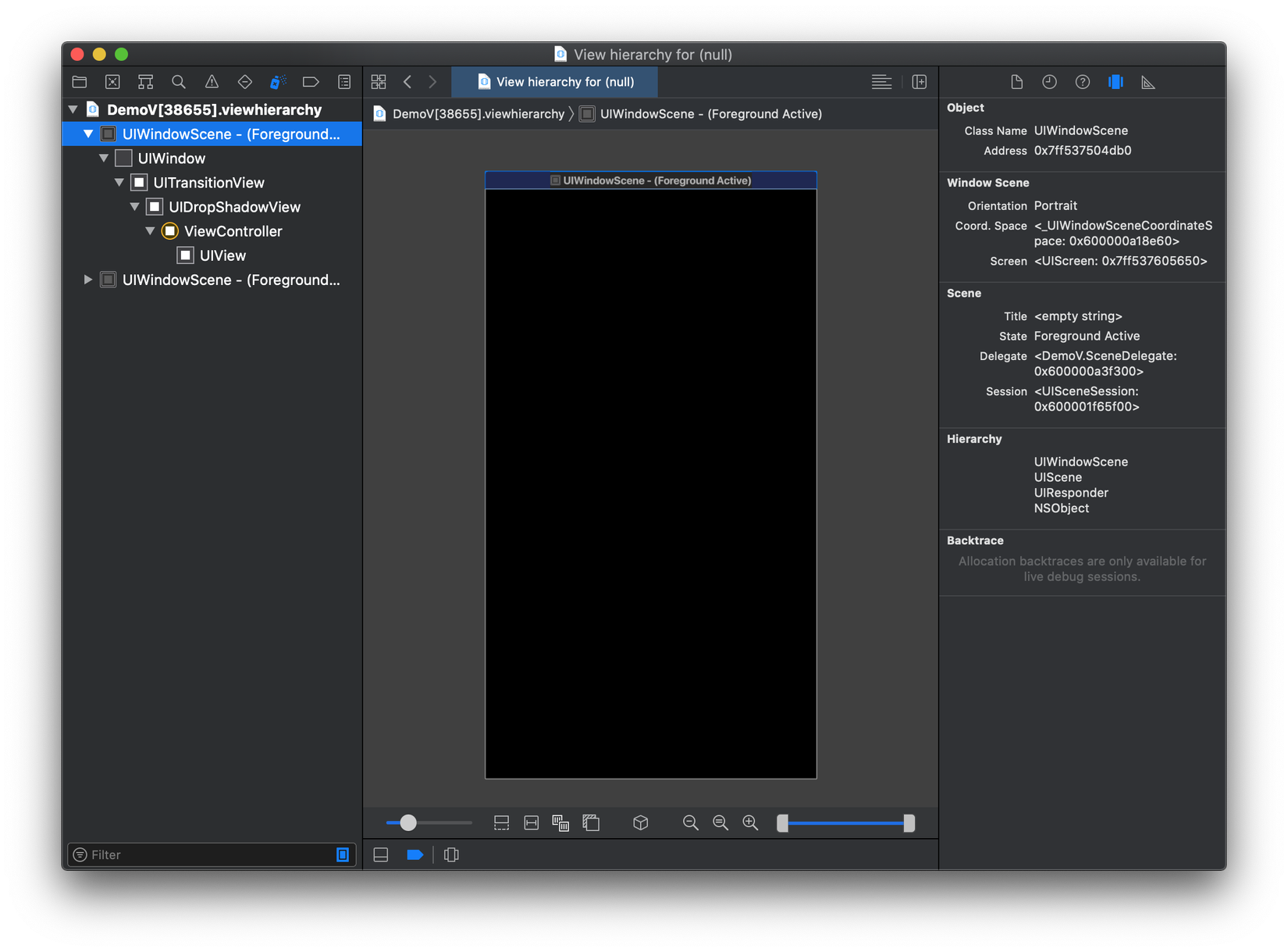Select the debug navigator icon
Viewport: 1288px width, 952px height.
pyautogui.click(x=278, y=82)
